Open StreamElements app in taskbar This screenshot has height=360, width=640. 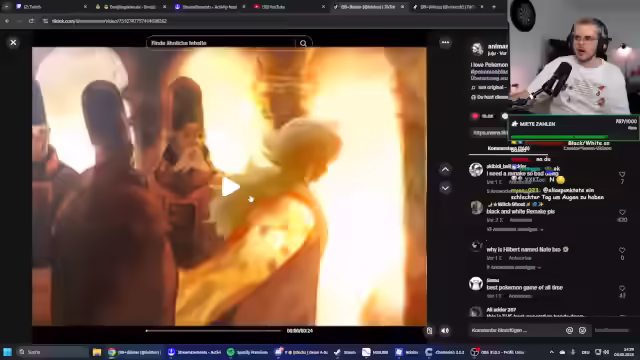(x=195, y=352)
